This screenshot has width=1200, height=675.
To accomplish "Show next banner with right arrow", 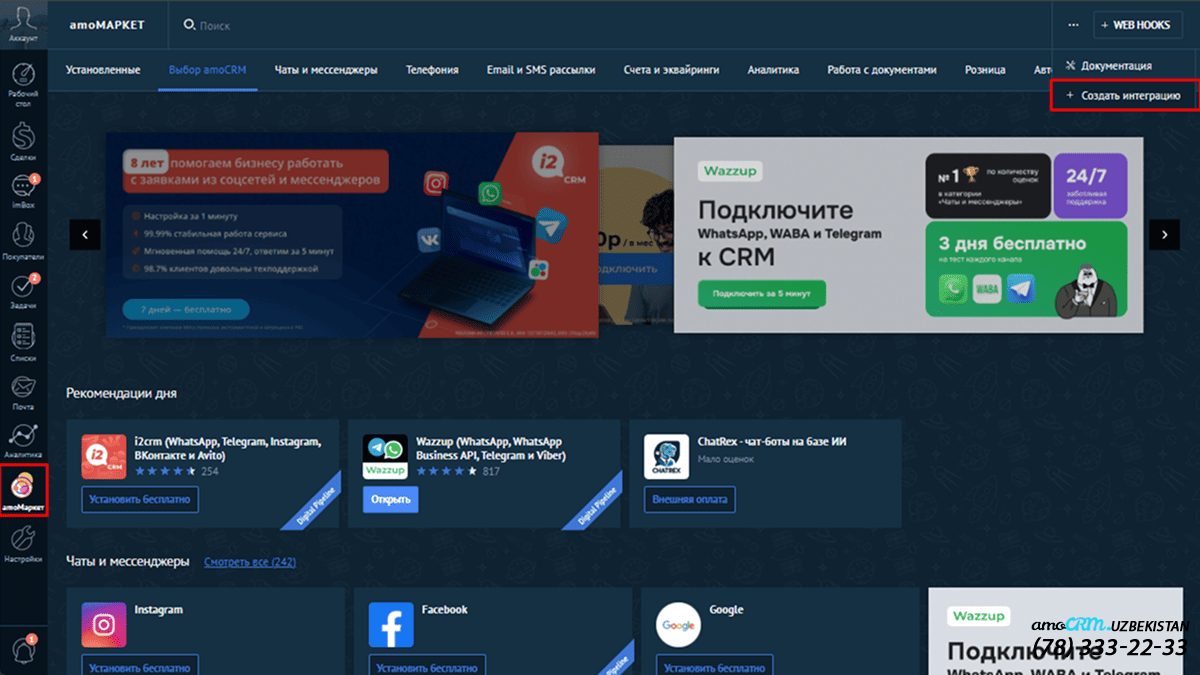I will point(1164,234).
